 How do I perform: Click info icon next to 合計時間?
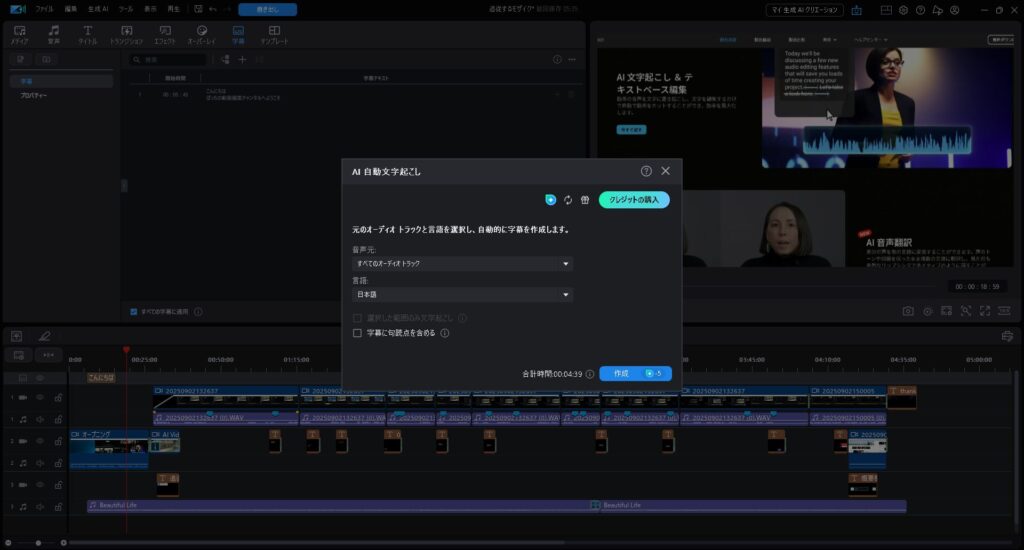[x=590, y=374]
